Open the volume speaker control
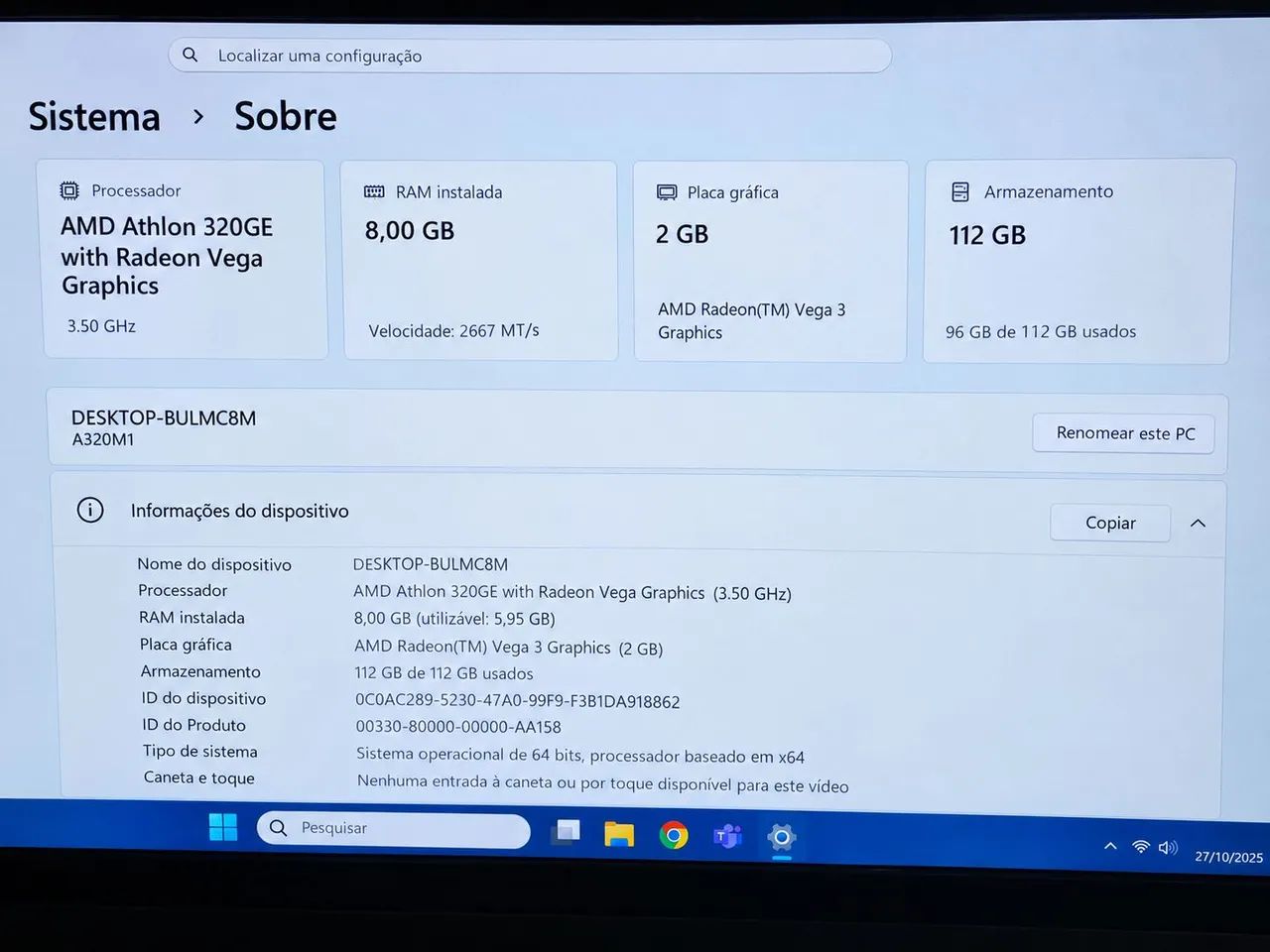This screenshot has width=1270, height=952. (1168, 848)
